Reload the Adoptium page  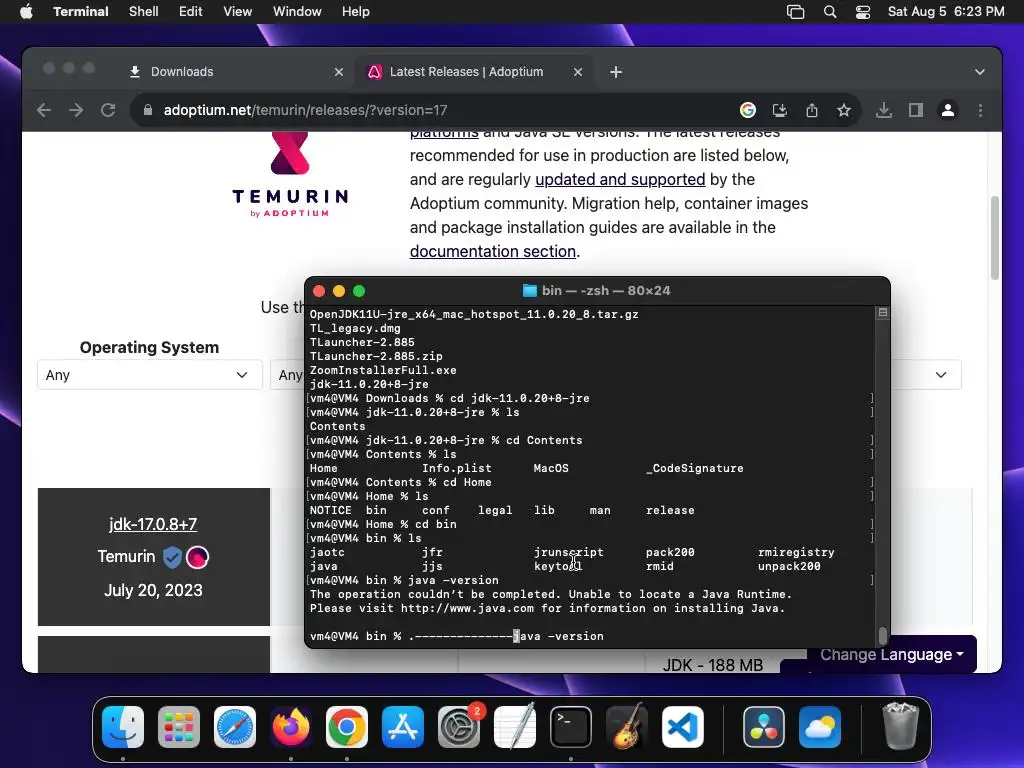tap(108, 110)
